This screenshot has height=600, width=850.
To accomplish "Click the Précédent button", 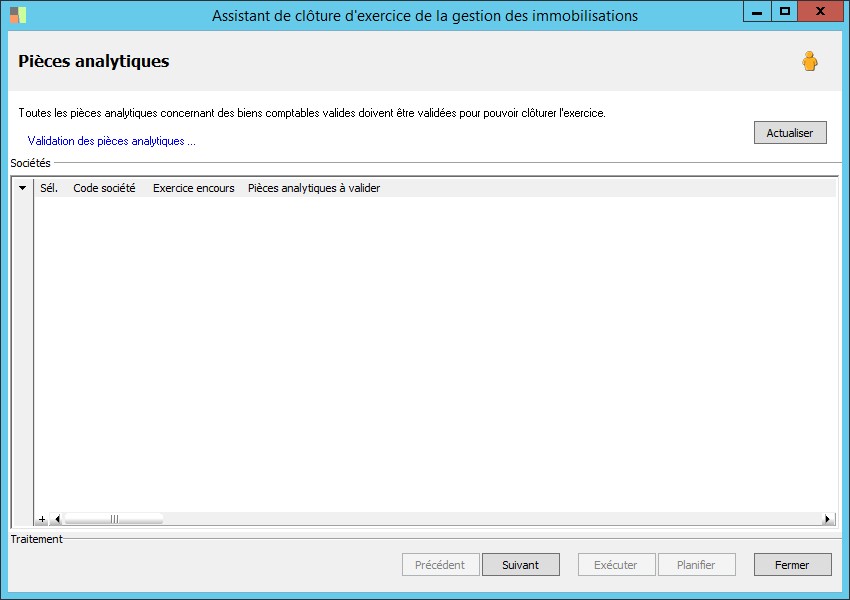I will [x=440, y=565].
